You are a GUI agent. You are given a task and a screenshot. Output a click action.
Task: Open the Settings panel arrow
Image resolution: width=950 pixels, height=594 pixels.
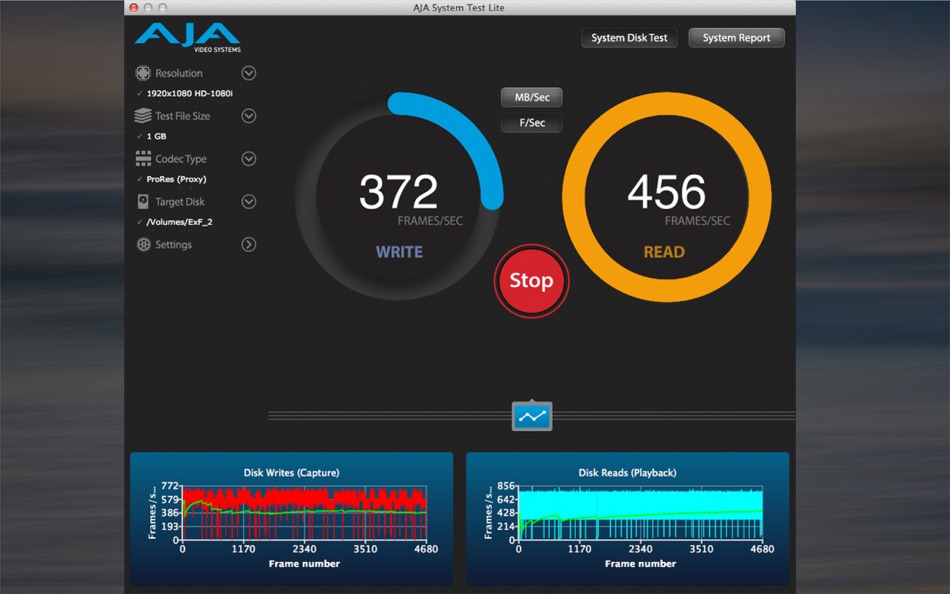point(248,244)
